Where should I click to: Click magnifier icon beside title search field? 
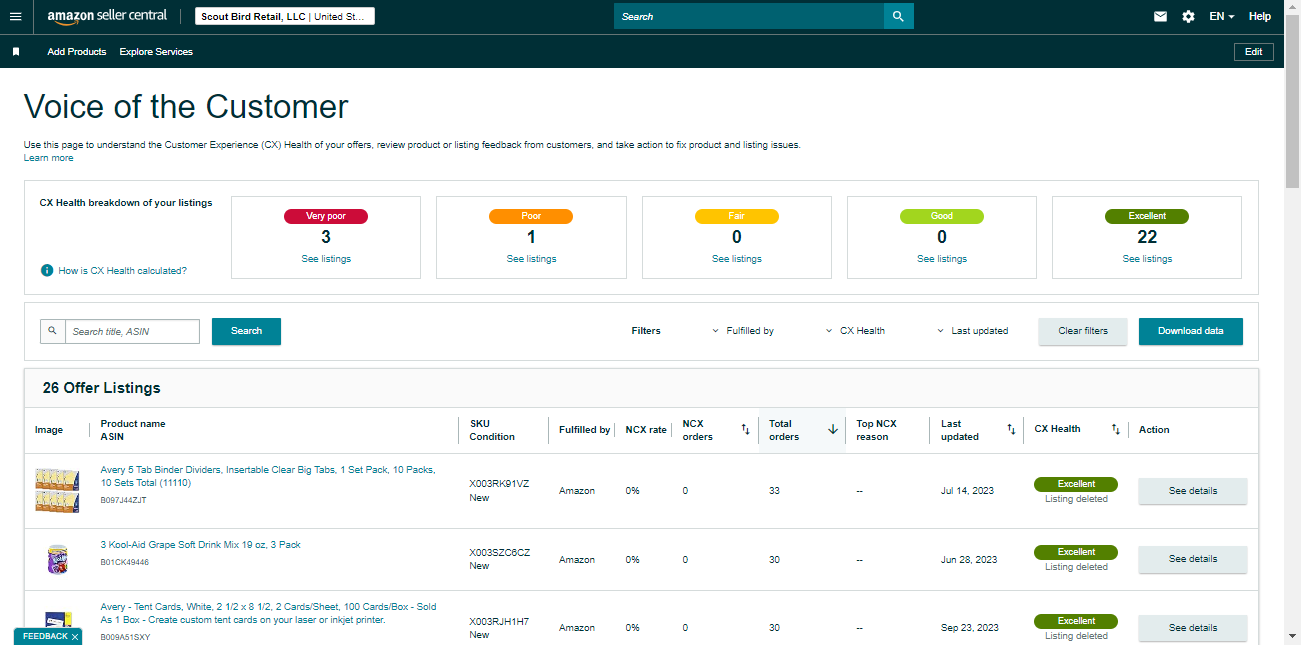53,331
